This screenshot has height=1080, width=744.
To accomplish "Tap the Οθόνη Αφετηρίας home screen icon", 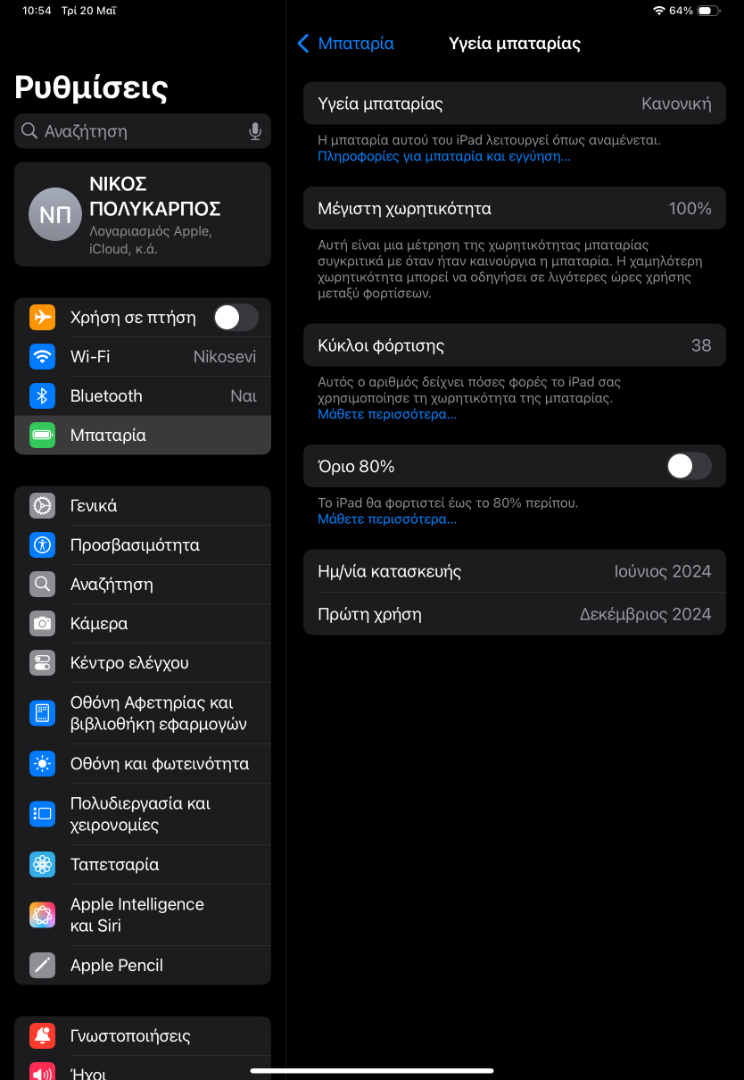I will [42, 713].
